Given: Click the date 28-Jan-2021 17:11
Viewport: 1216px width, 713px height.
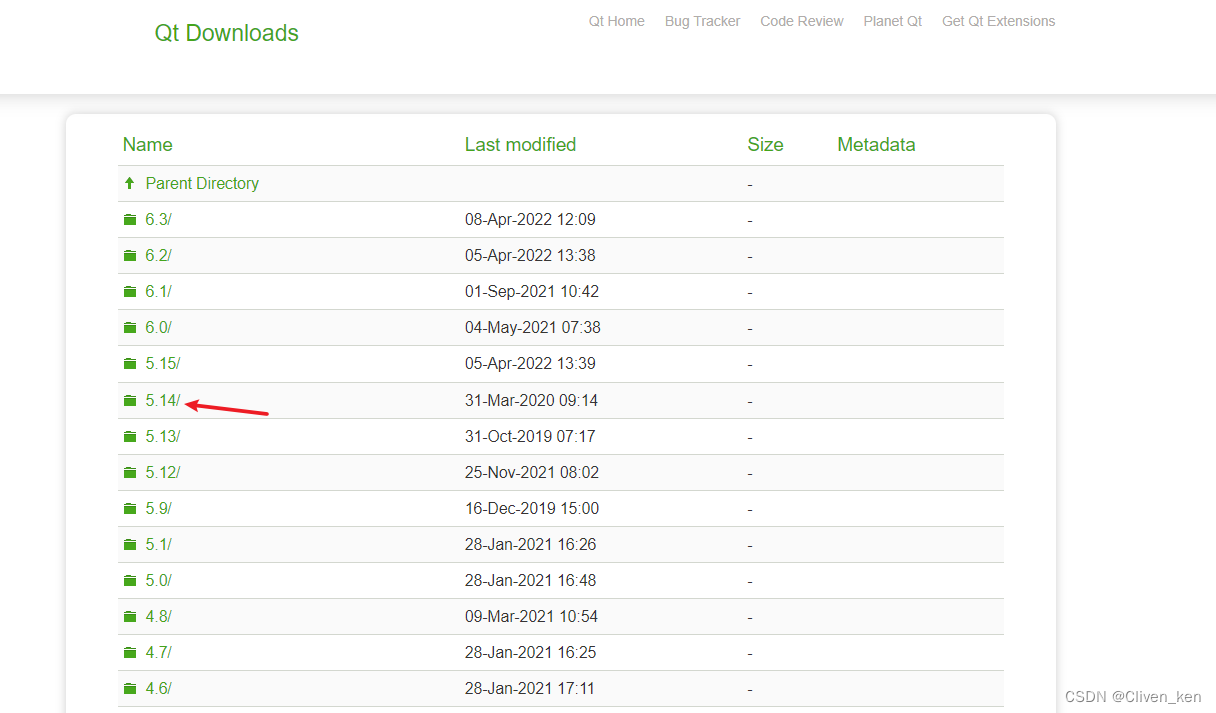Looking at the screenshot, I should coord(530,688).
